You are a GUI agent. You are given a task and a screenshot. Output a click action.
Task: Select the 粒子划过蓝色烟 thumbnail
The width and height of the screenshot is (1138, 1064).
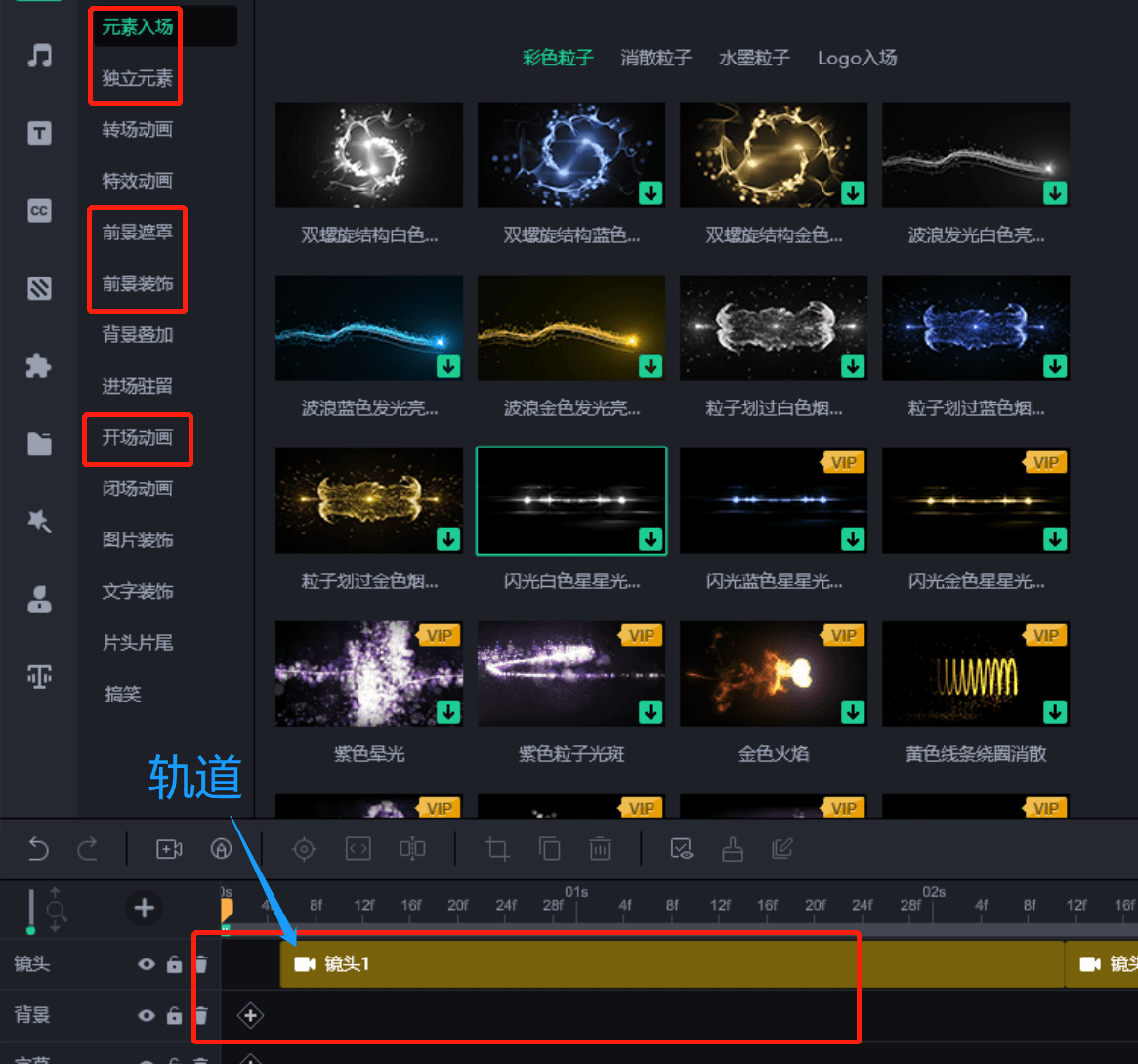[976, 328]
